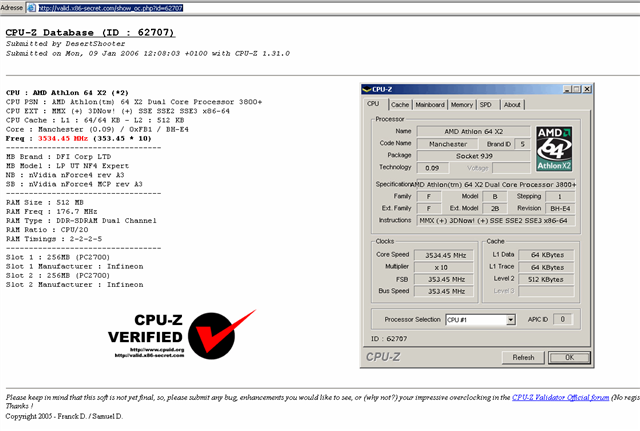Click the URL in the address bar
This screenshot has height=431, width=640.
coord(111,8)
